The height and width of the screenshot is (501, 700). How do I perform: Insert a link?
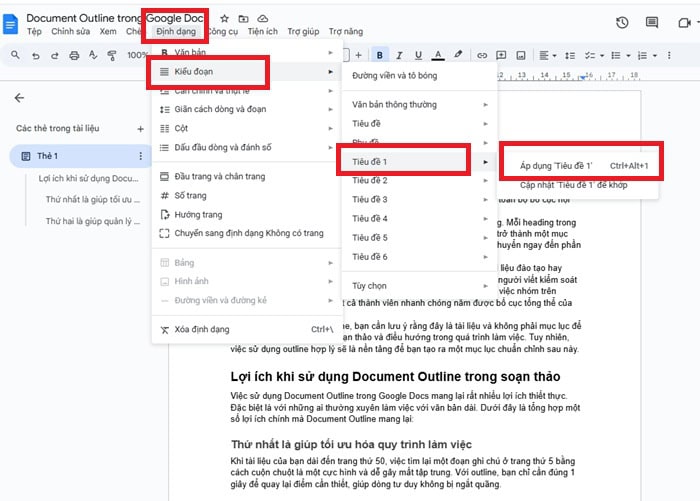[x=482, y=55]
